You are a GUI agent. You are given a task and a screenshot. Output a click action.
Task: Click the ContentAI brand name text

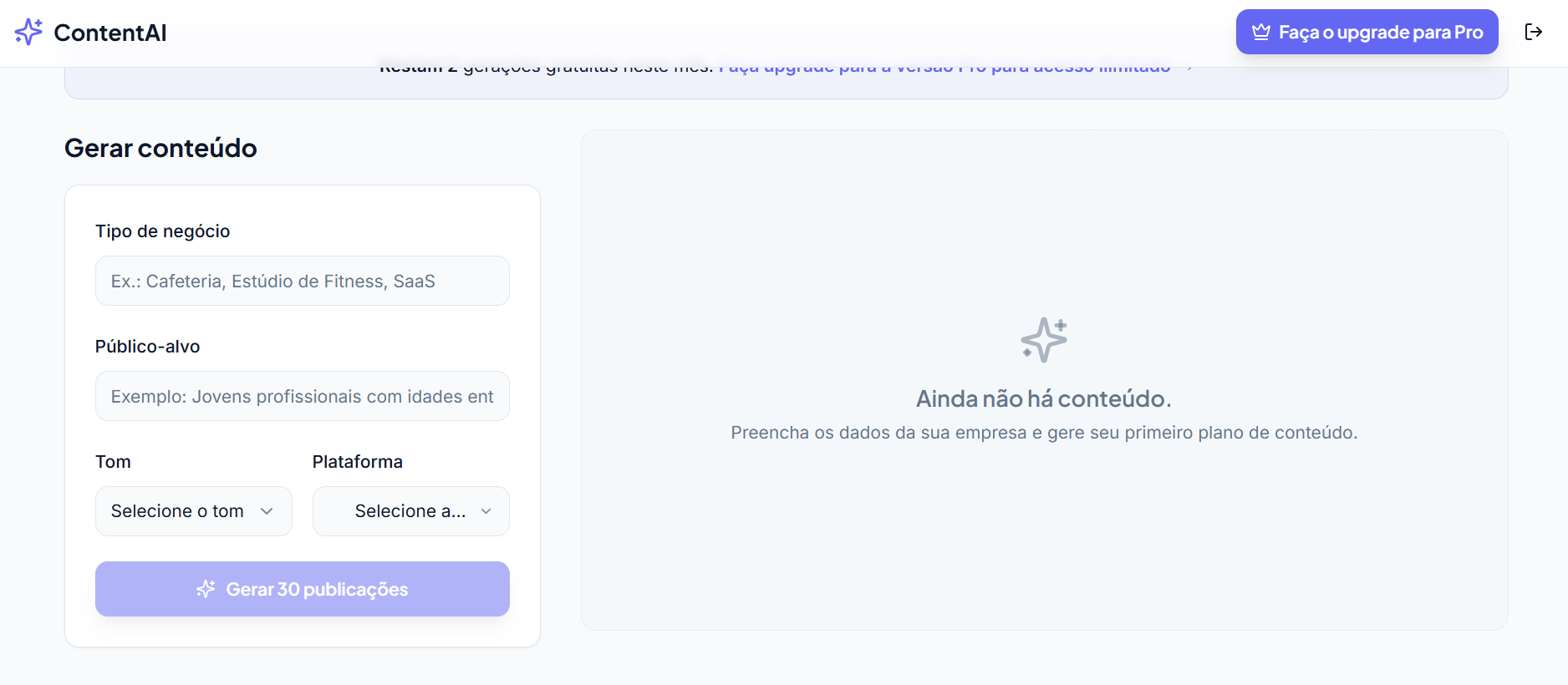pos(110,33)
